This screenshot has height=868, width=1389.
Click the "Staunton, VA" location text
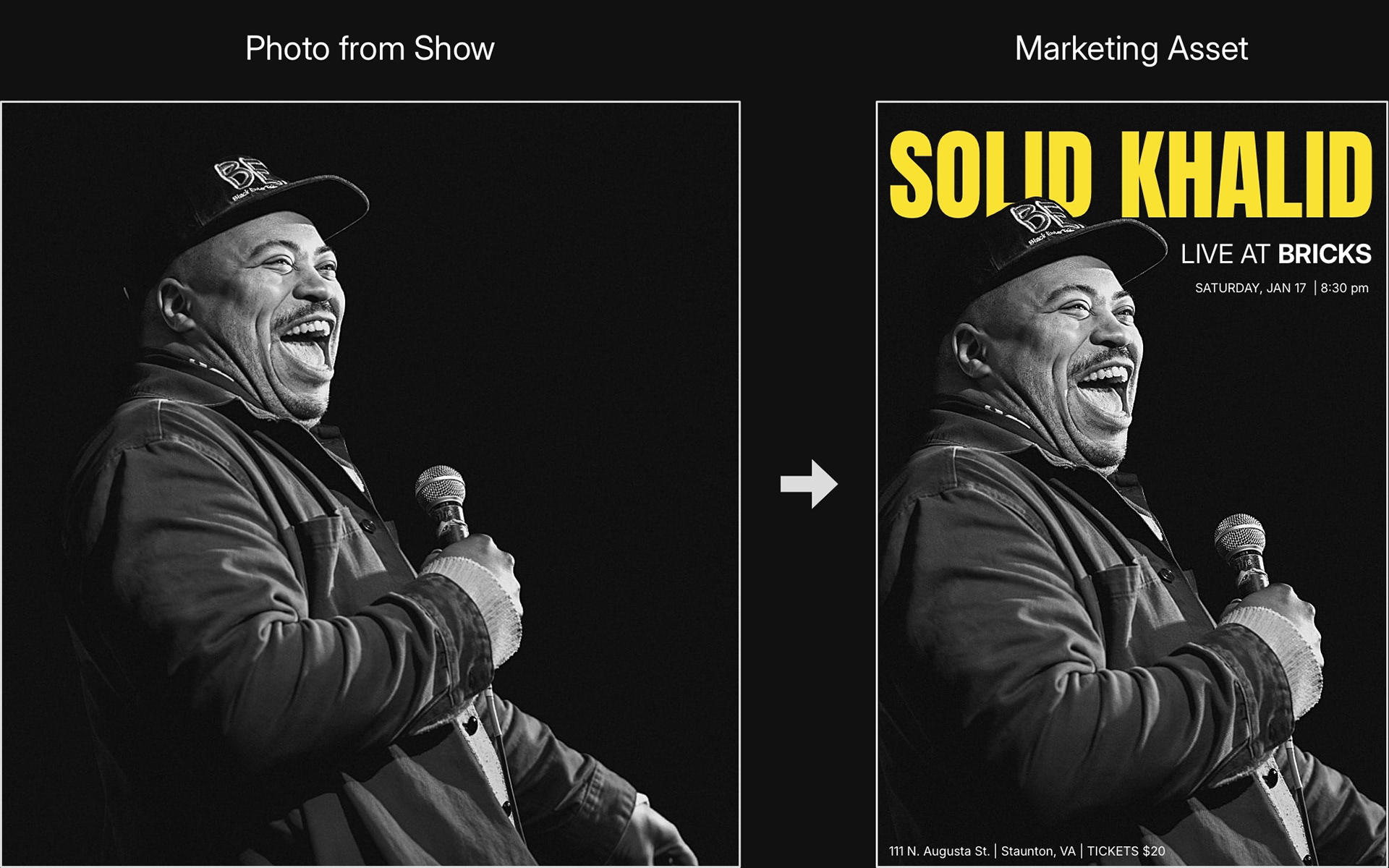[1038, 851]
